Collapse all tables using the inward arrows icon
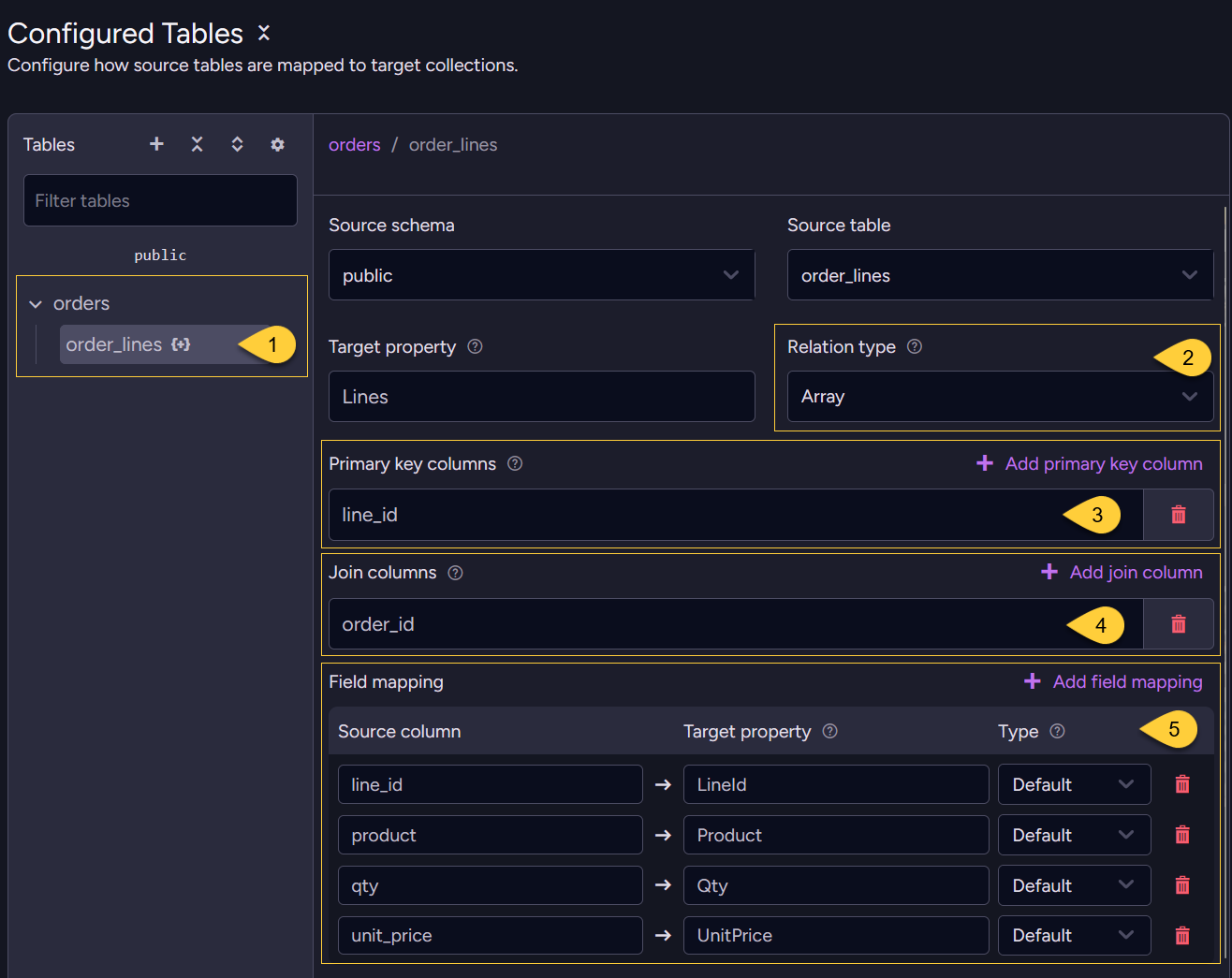Image resolution: width=1232 pixels, height=978 pixels. click(197, 144)
